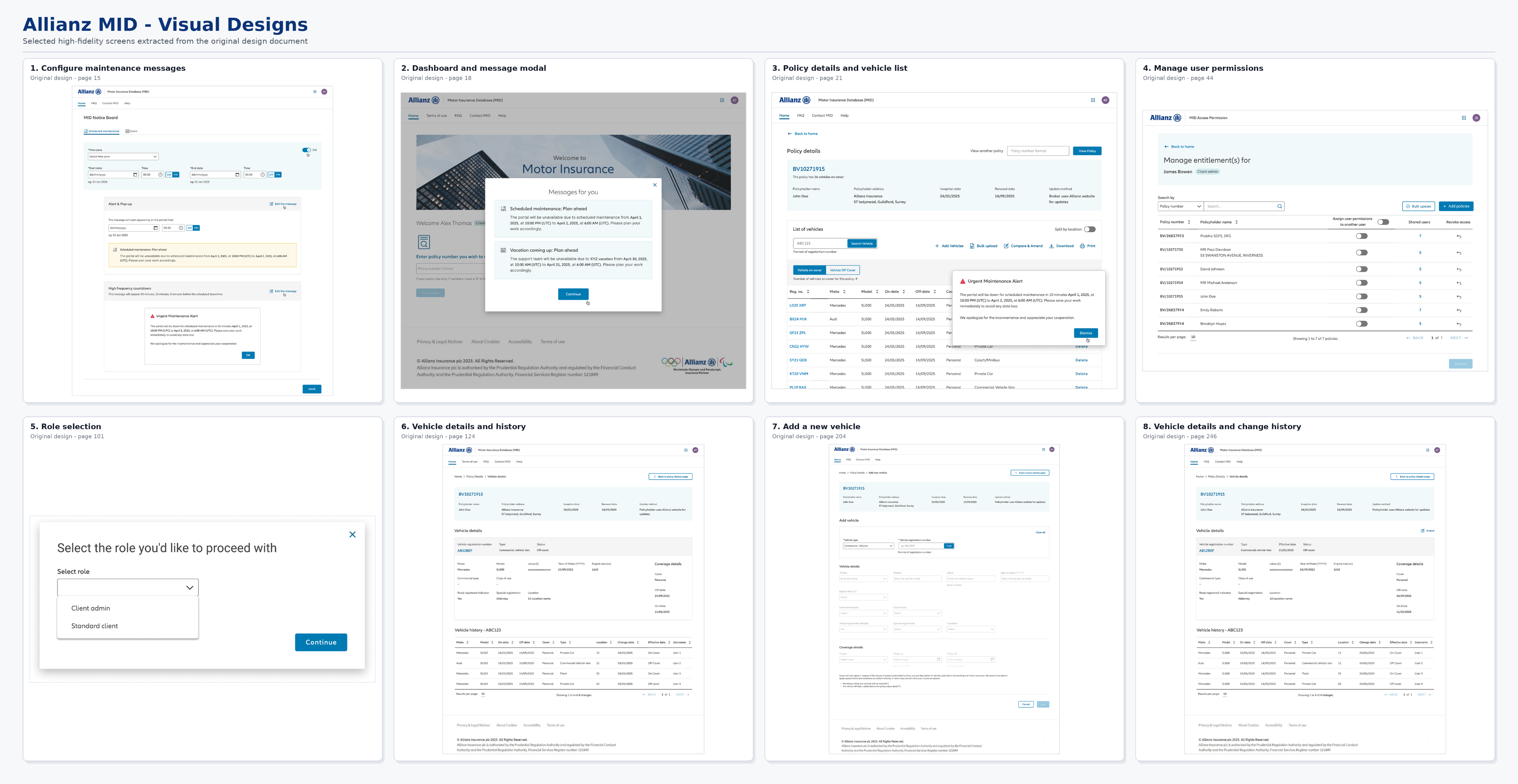Click the 'Policy number format' field beside View another policy
1518x784 pixels.
tap(1038, 152)
